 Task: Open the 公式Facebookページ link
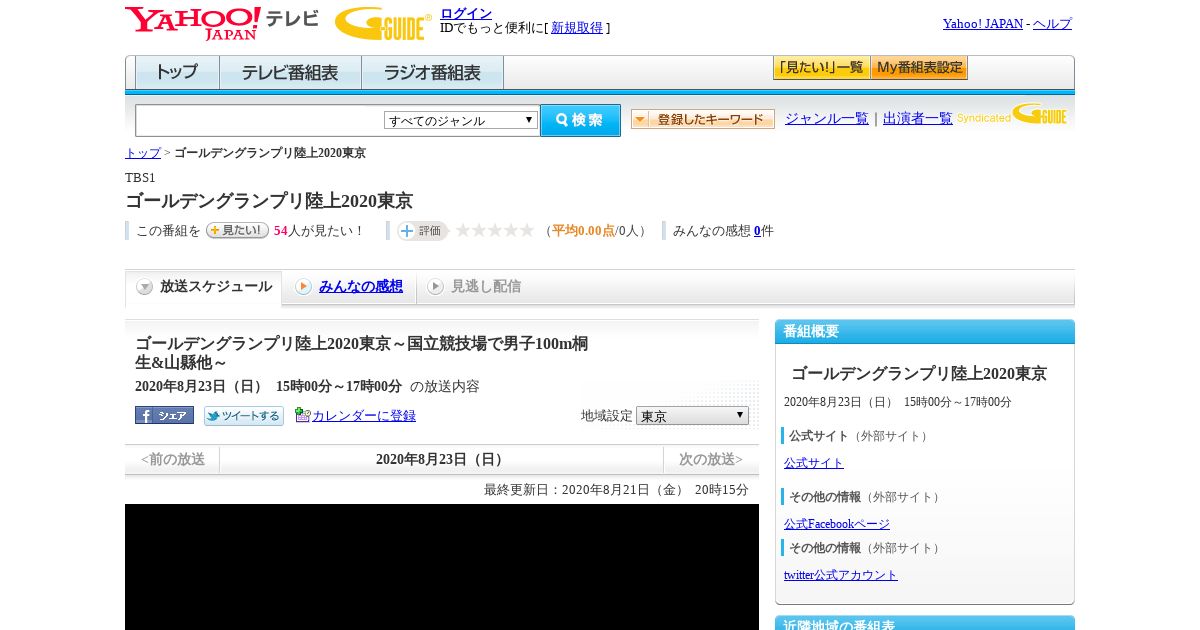tap(837, 524)
